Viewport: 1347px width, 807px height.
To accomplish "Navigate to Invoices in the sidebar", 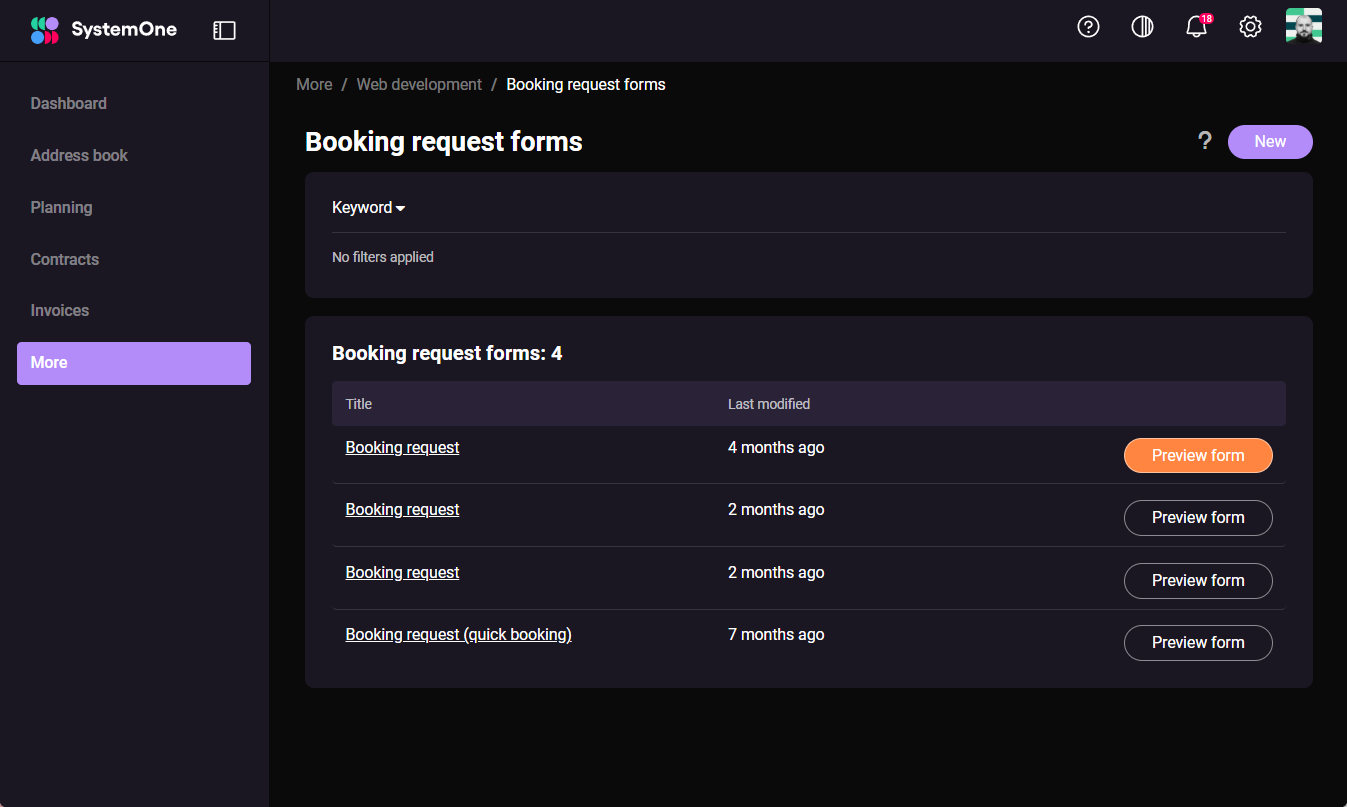I will [59, 310].
